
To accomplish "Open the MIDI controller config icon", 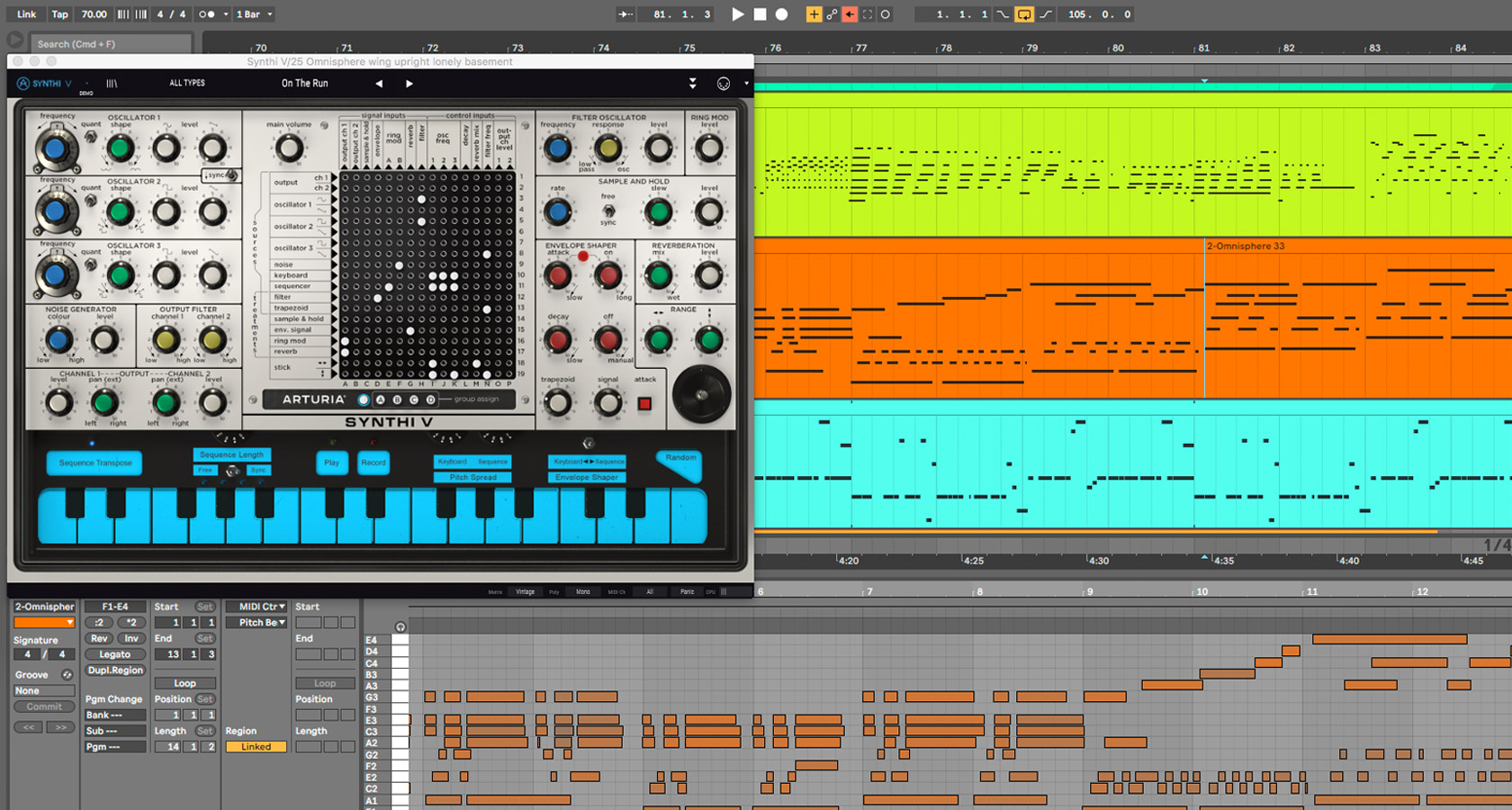I will (x=724, y=84).
